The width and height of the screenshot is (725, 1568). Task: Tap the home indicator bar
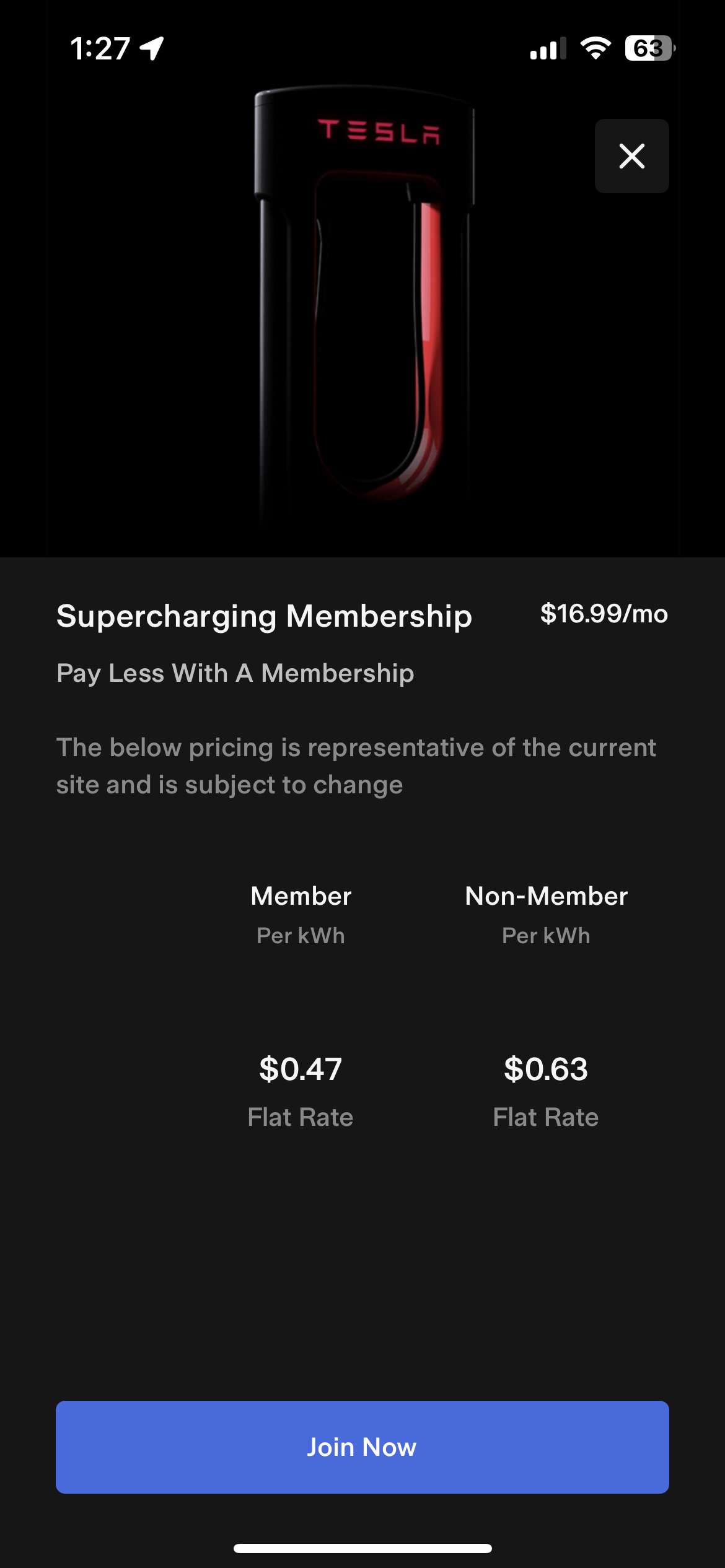[x=362, y=1548]
